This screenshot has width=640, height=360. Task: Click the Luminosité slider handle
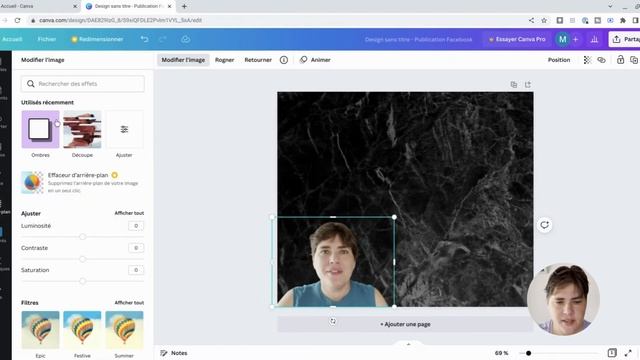[82, 237]
